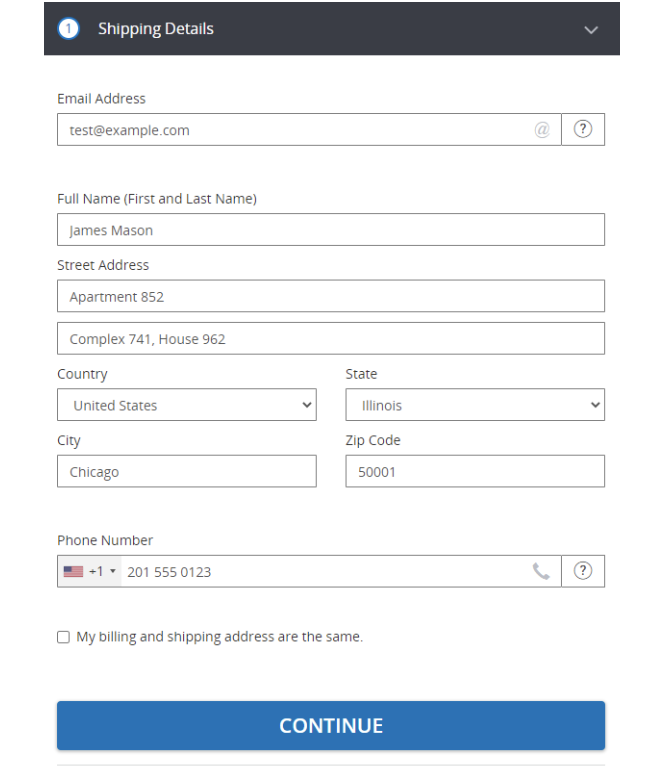Image resolution: width=660 pixels, height=774 pixels.
Task: Focus the Full Name field
Action: [x=330, y=230]
